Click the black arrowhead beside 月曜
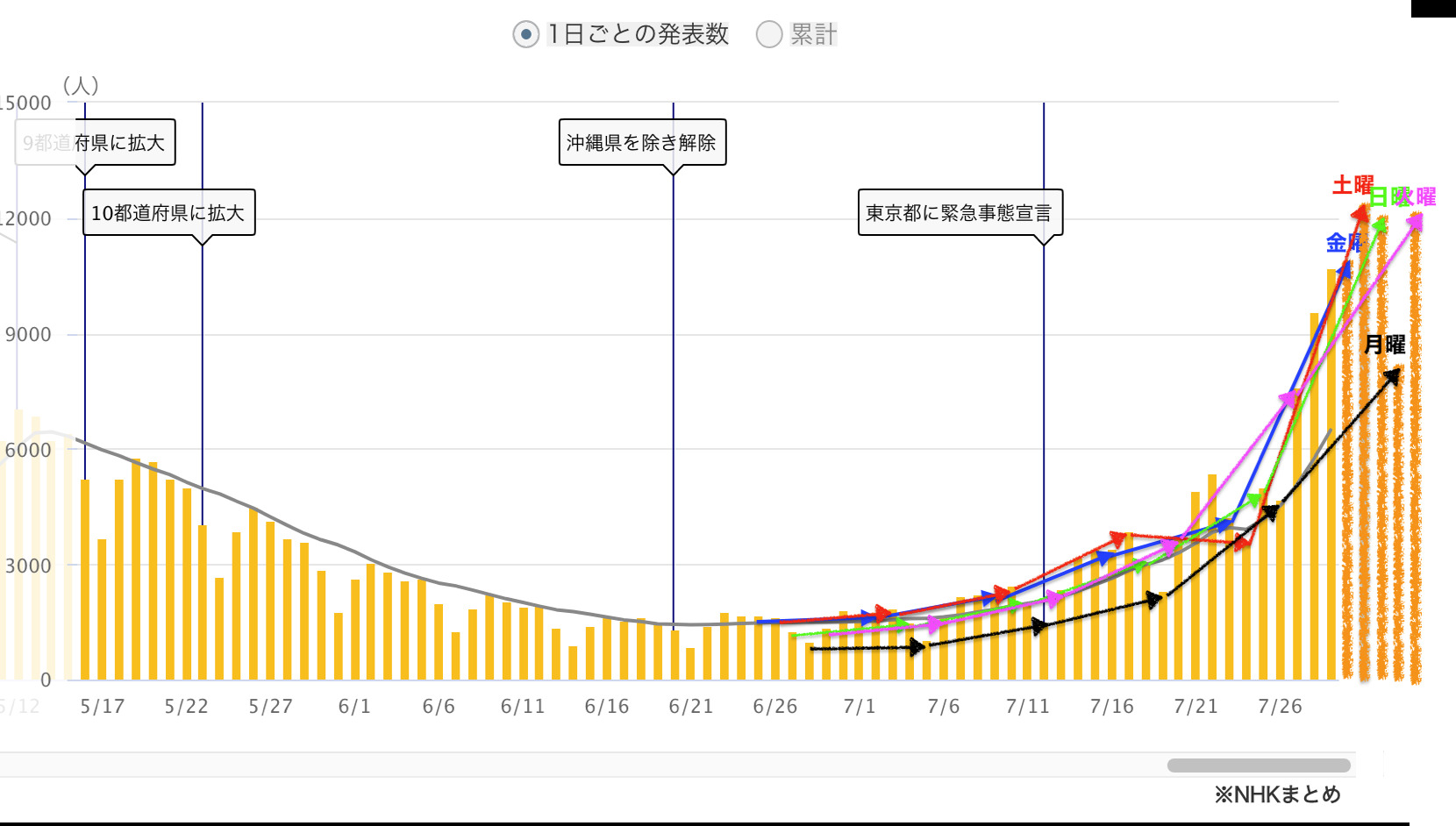1456x826 pixels. pyautogui.click(x=1392, y=376)
